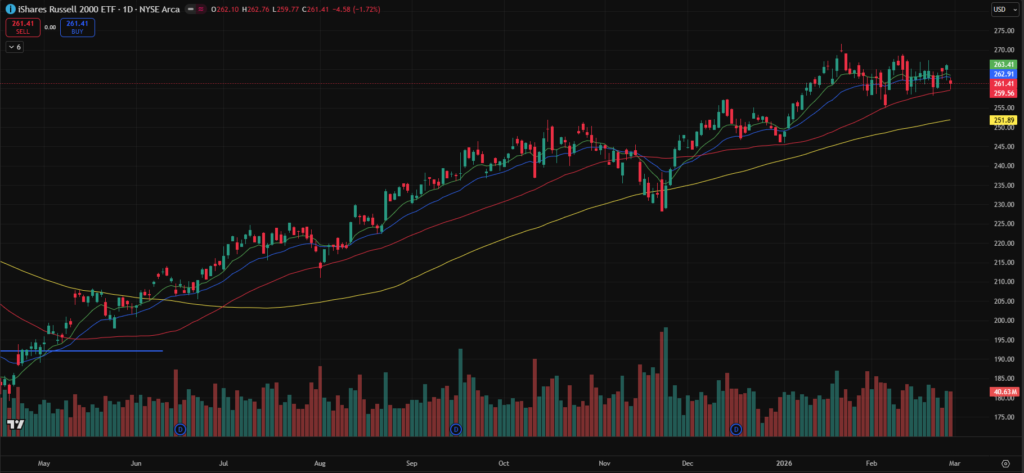Click the TradingView logo in chart corner
The height and width of the screenshot is (473, 1024).
click(15, 425)
